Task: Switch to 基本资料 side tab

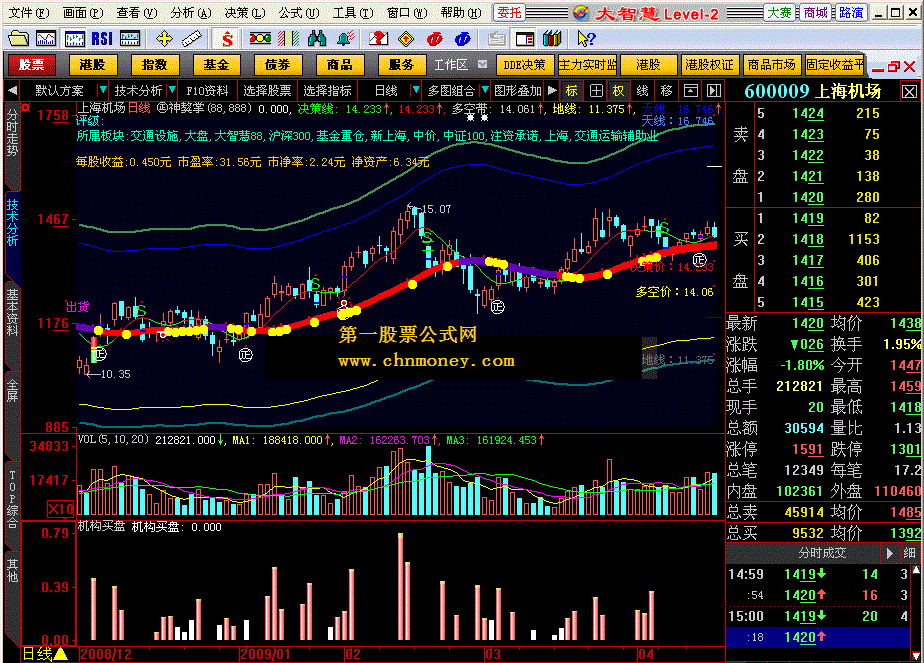Action: pyautogui.click(x=12, y=311)
